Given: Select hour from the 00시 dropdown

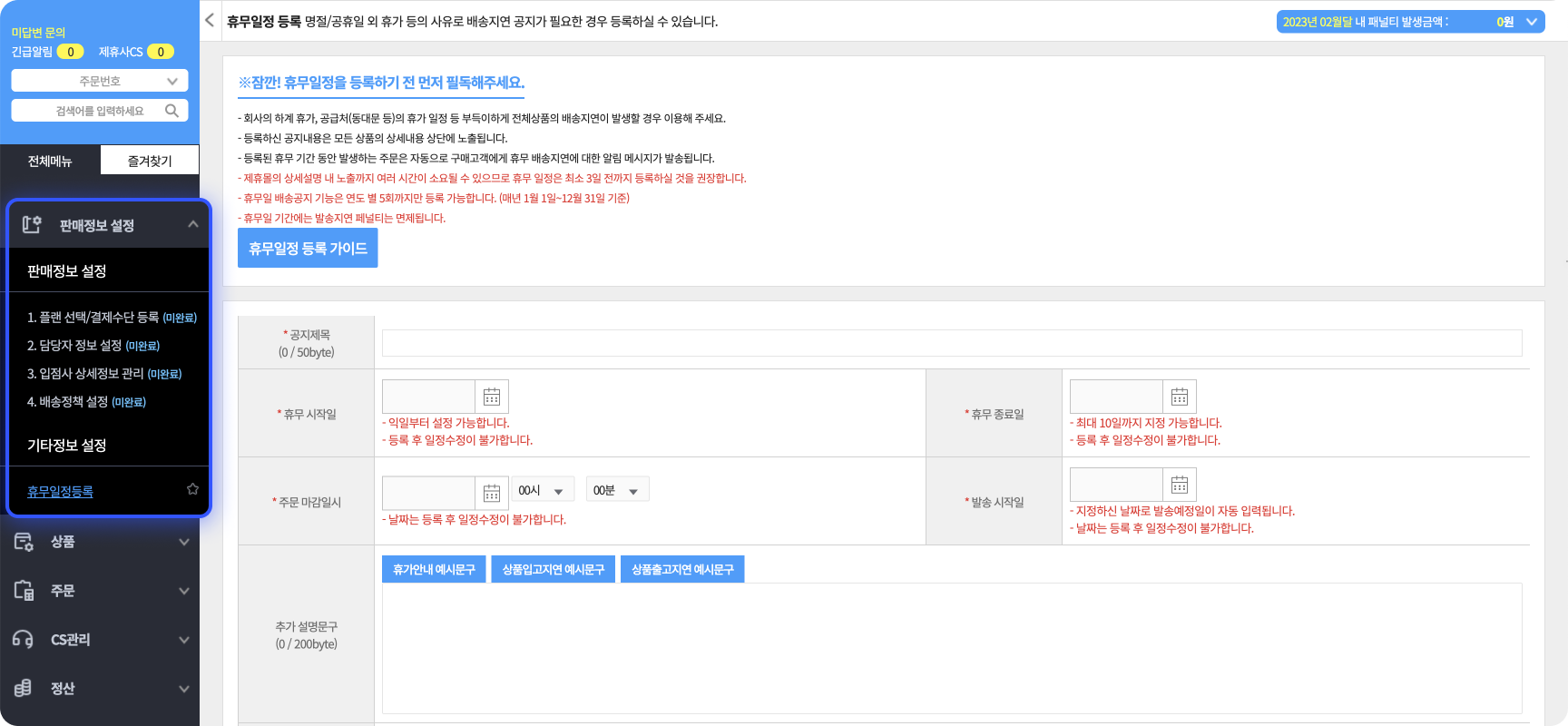Looking at the screenshot, I should 543,490.
